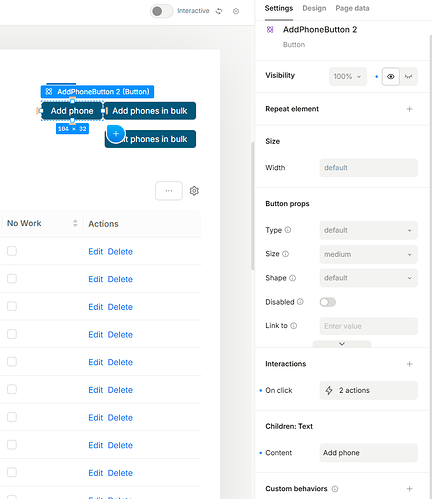The width and height of the screenshot is (432, 499).
Task: Click the Add phones in bulk button
Action: pos(150,111)
